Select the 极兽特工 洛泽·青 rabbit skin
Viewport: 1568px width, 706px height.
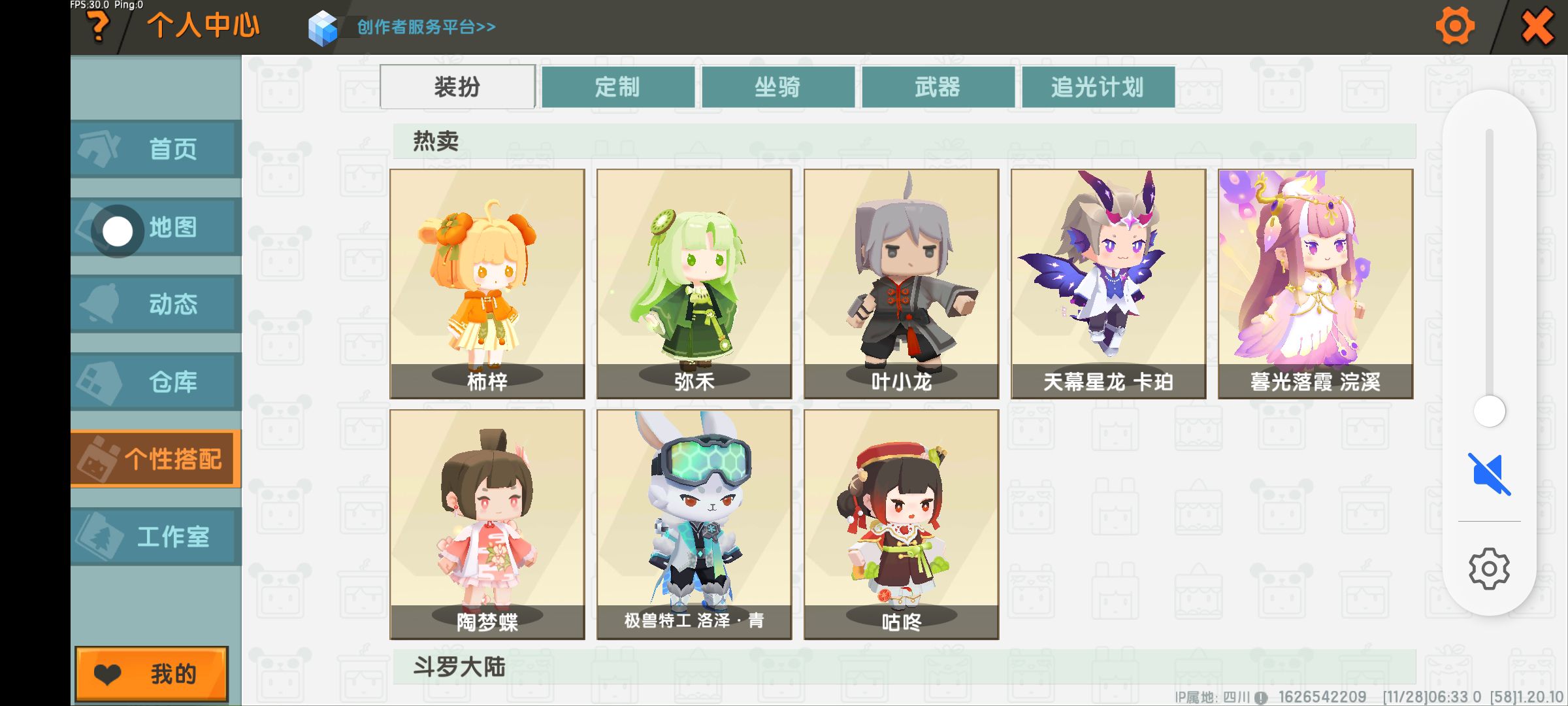(x=694, y=524)
